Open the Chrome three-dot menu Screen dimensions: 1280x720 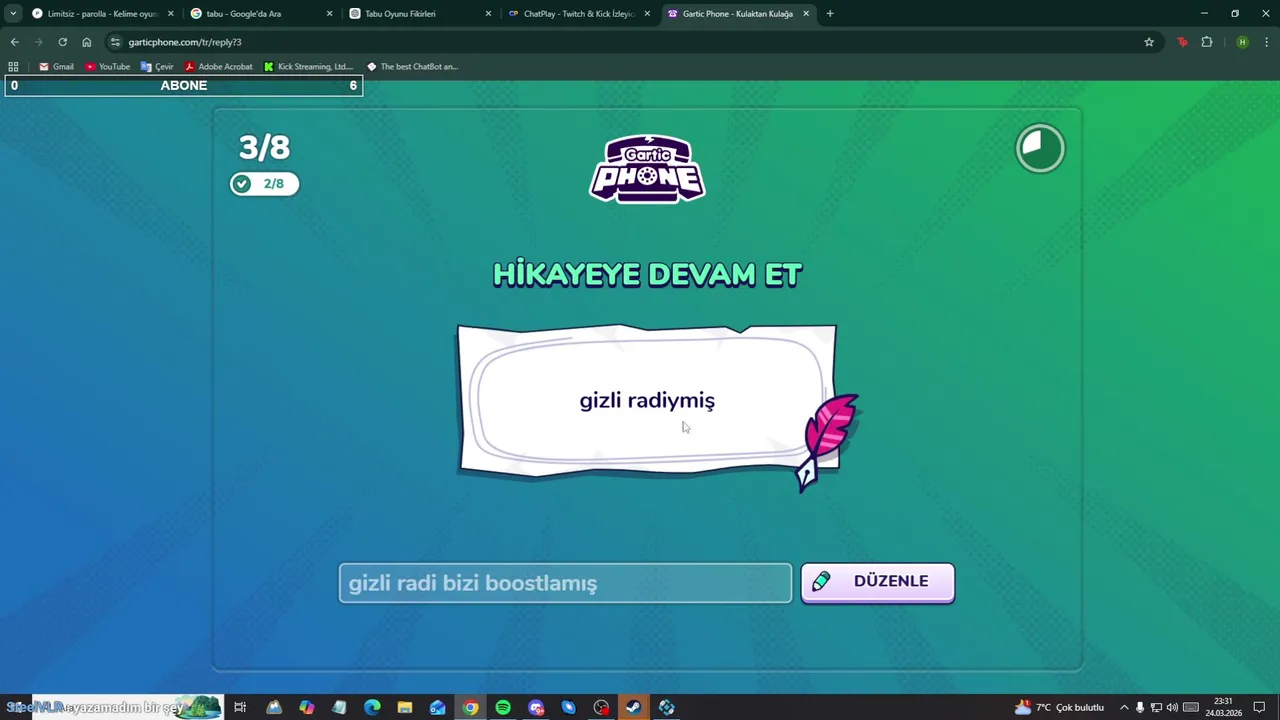click(1267, 42)
